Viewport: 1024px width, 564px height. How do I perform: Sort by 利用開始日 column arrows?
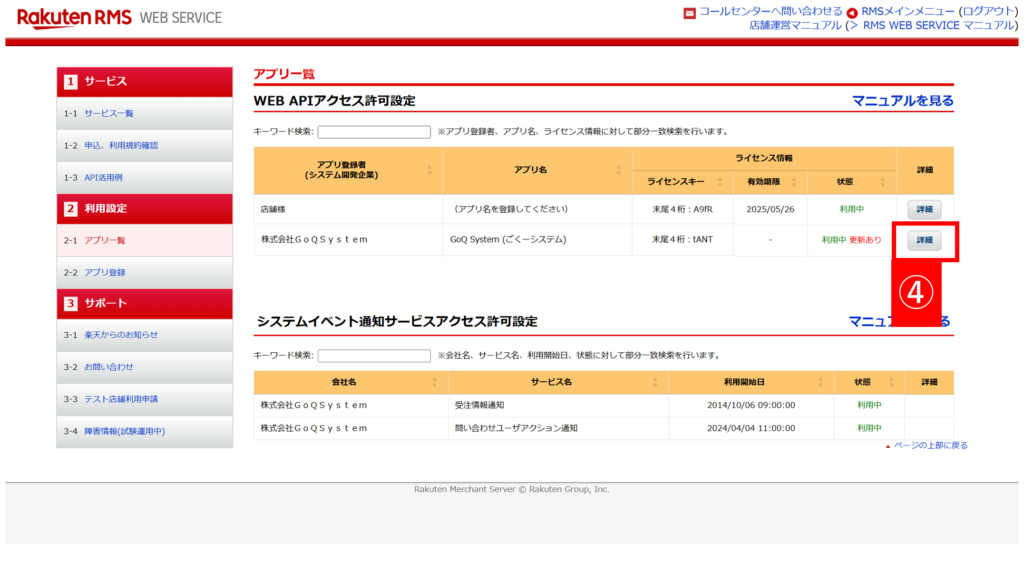point(820,383)
